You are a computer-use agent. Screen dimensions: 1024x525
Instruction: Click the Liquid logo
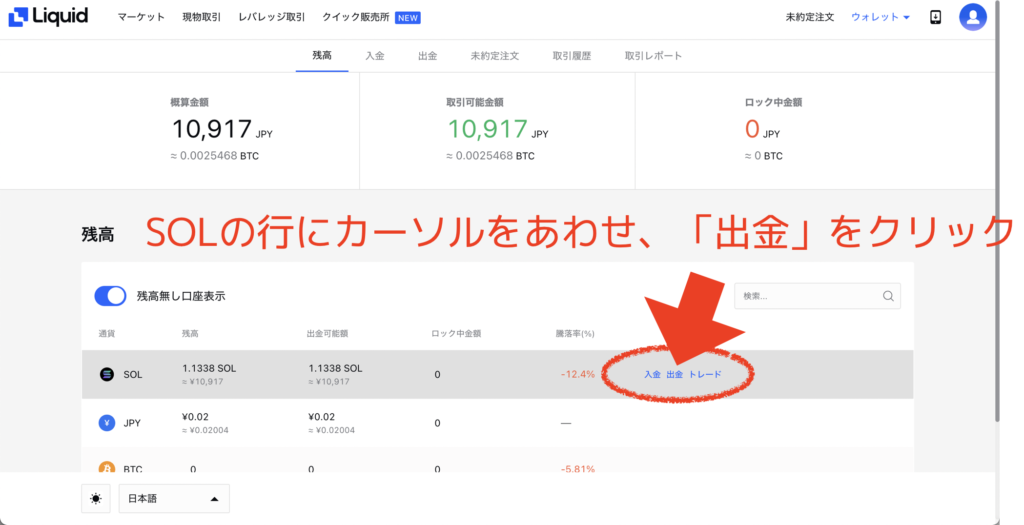[x=48, y=17]
